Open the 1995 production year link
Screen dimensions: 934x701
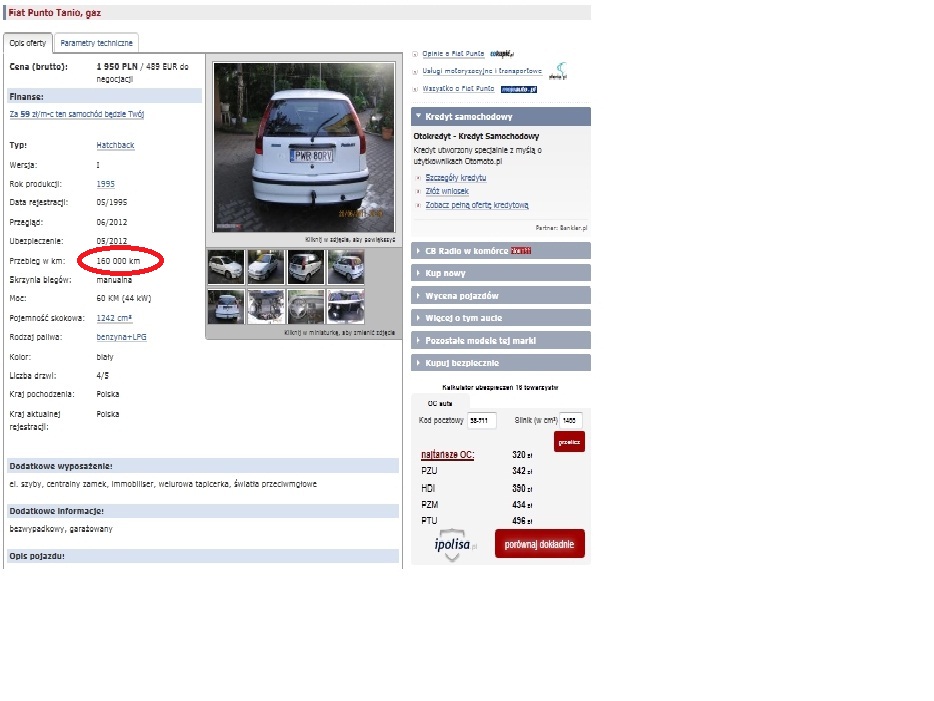point(105,184)
